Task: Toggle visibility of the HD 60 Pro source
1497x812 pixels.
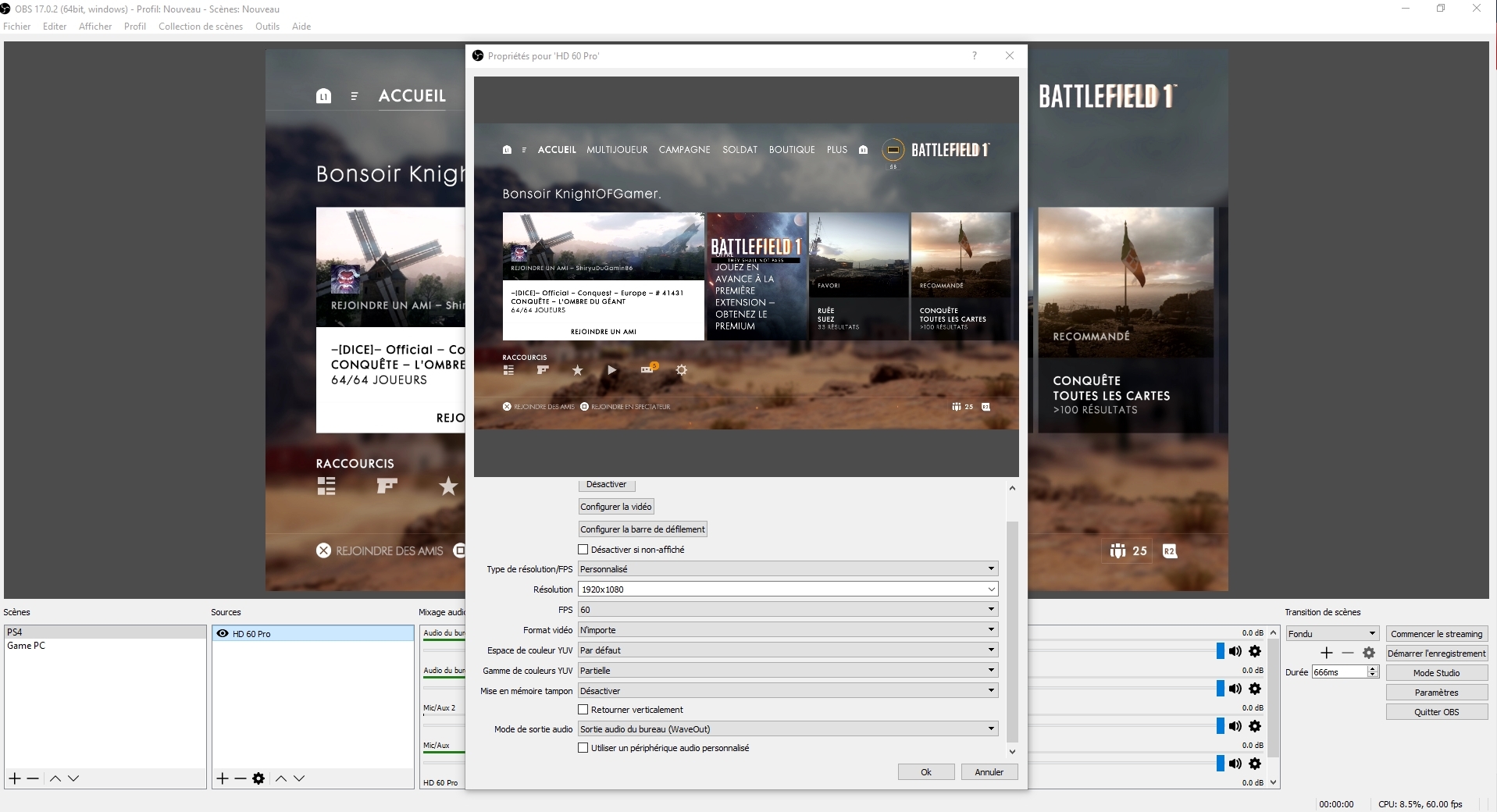Action: 223,633
